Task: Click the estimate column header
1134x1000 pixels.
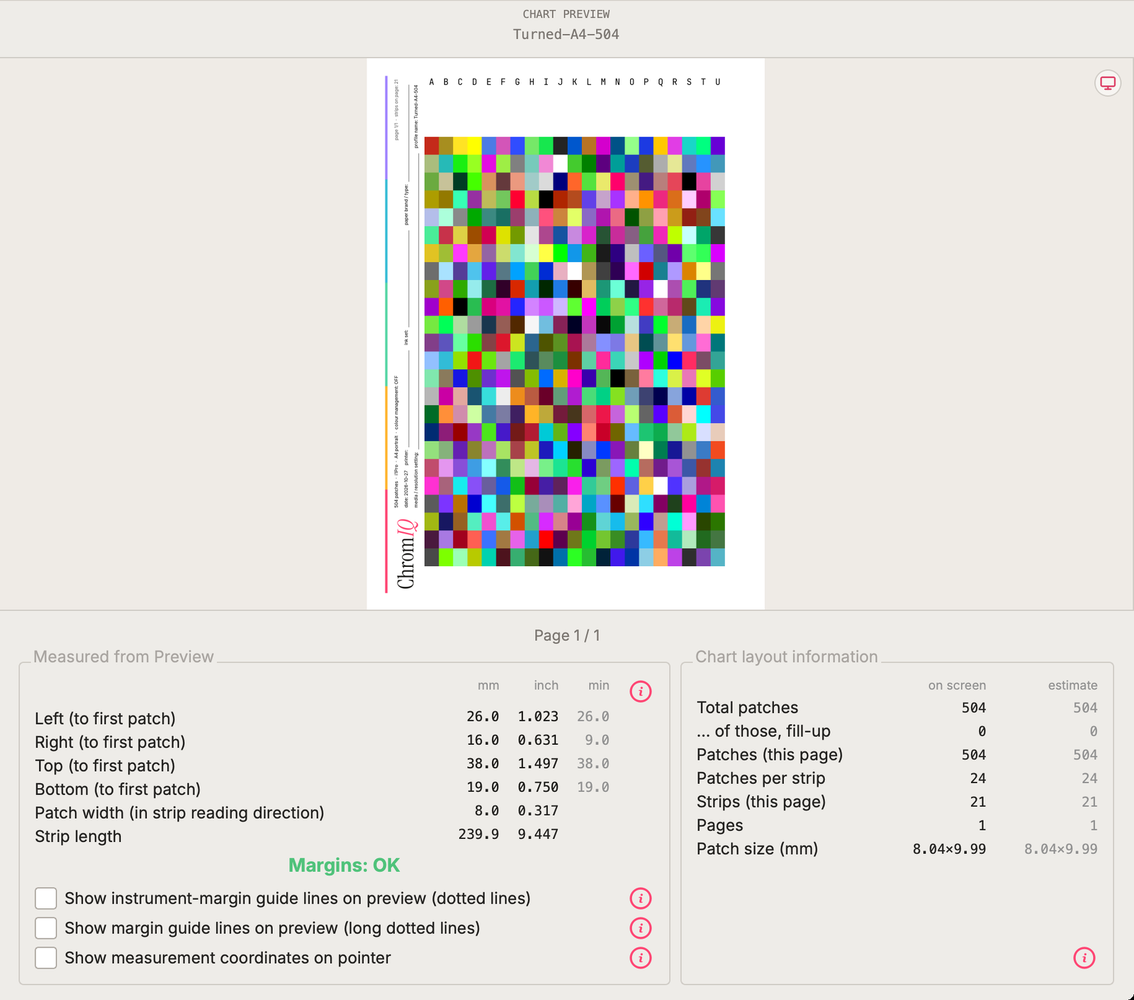Action: pyautogui.click(x=1073, y=685)
